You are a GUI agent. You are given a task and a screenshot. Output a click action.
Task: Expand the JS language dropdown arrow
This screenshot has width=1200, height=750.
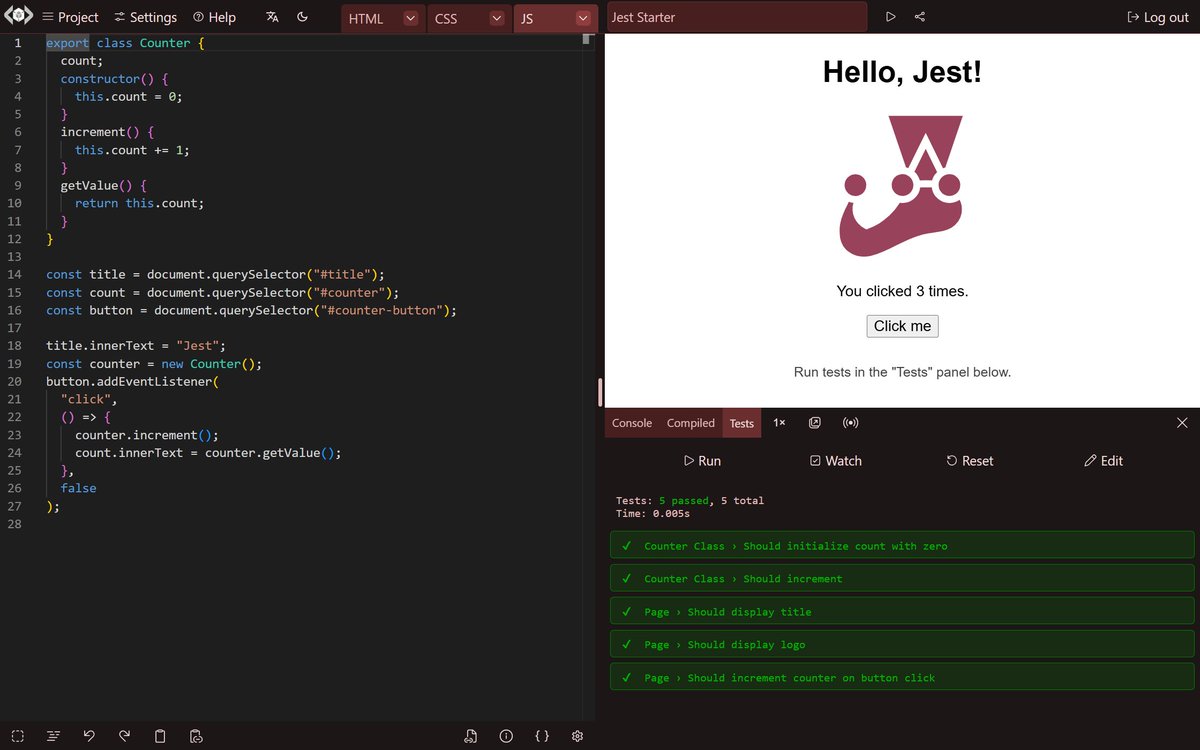583,18
